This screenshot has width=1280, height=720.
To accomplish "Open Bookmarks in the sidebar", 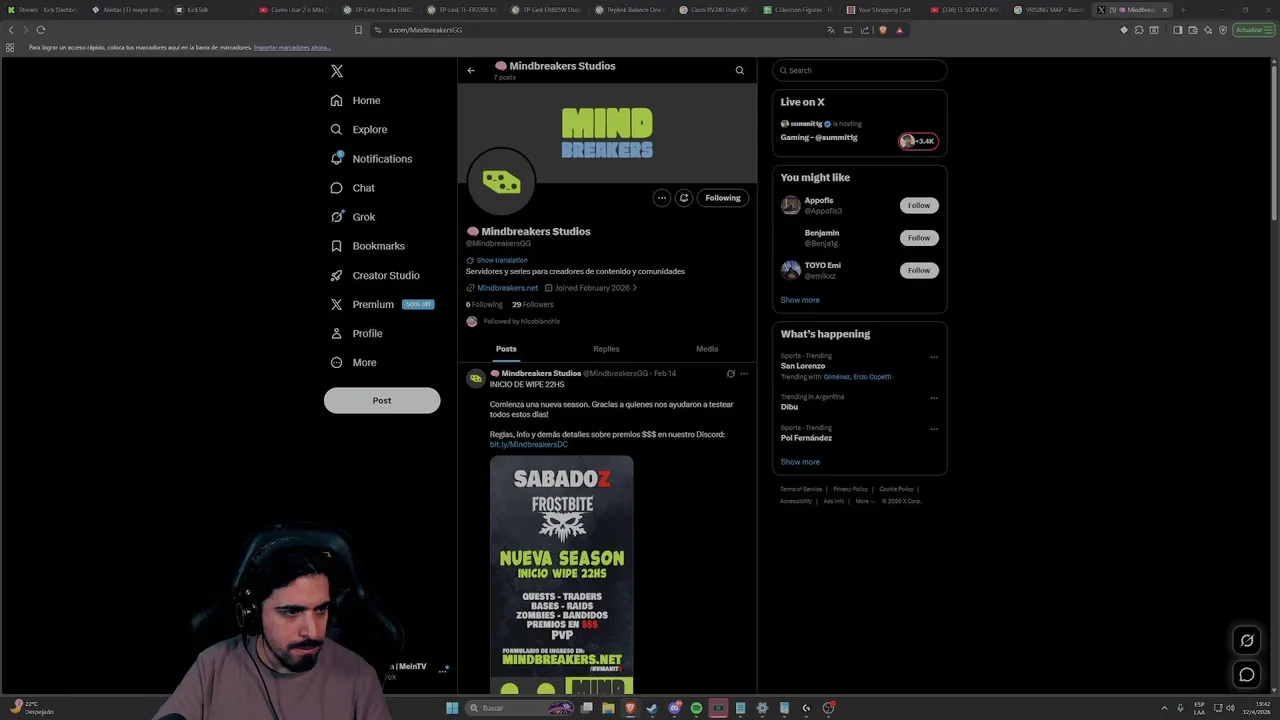I will click(367, 246).
